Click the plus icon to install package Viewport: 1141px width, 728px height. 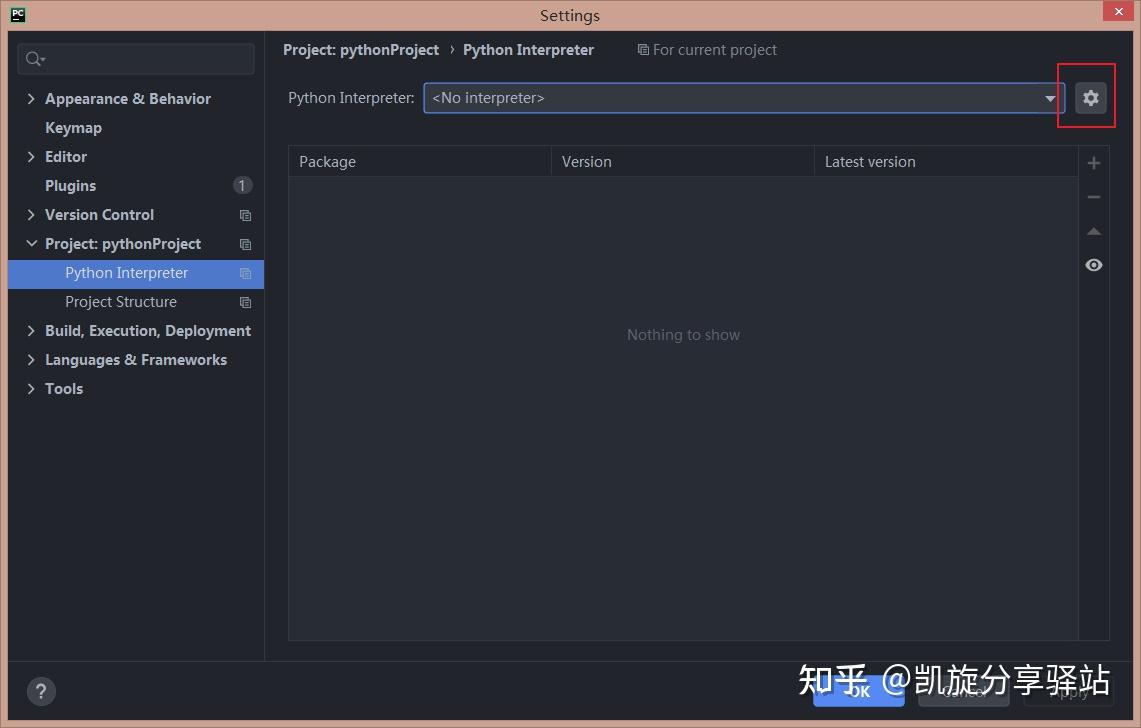[x=1093, y=163]
